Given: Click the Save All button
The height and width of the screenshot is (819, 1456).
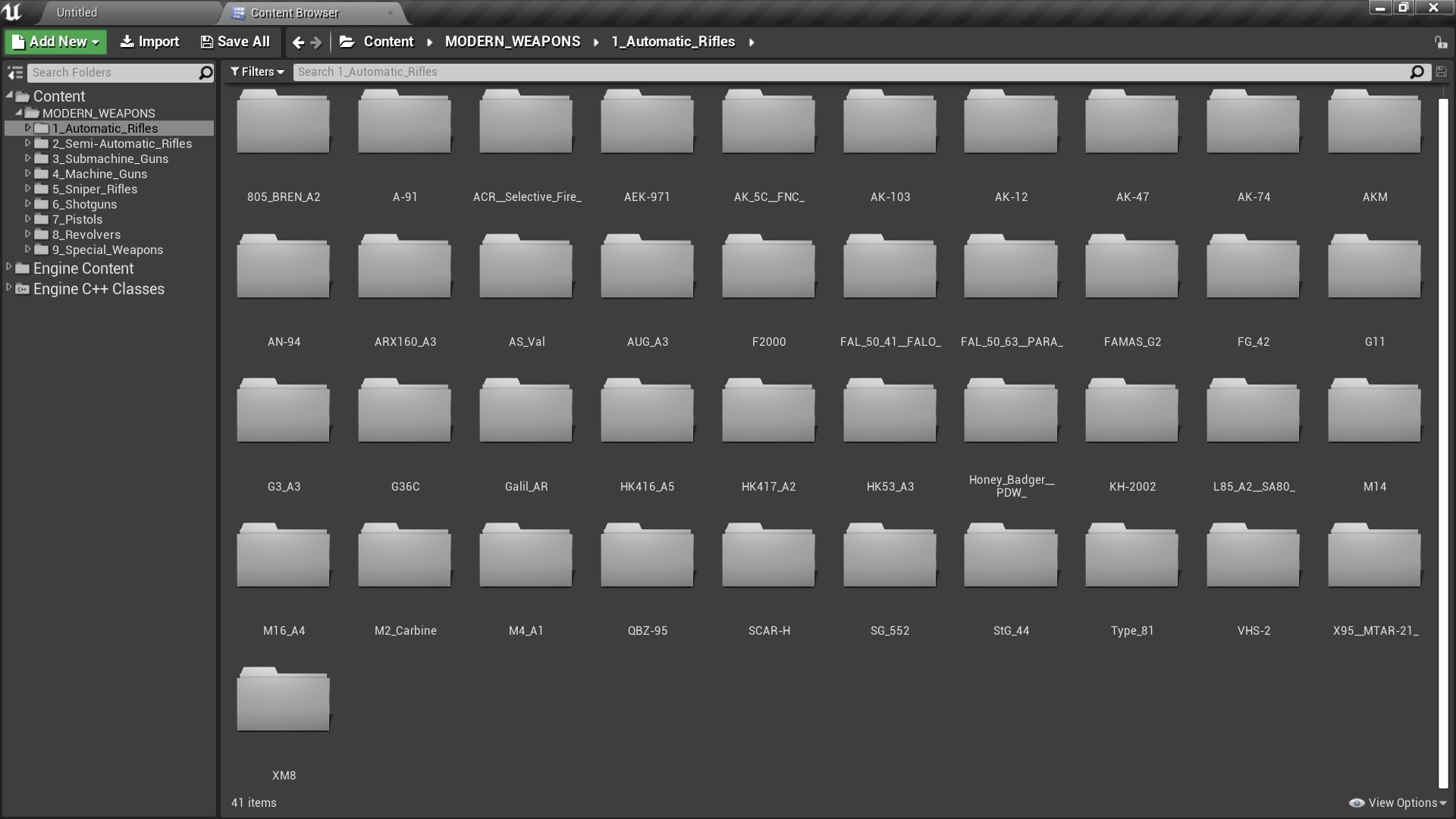Looking at the screenshot, I should 234,41.
